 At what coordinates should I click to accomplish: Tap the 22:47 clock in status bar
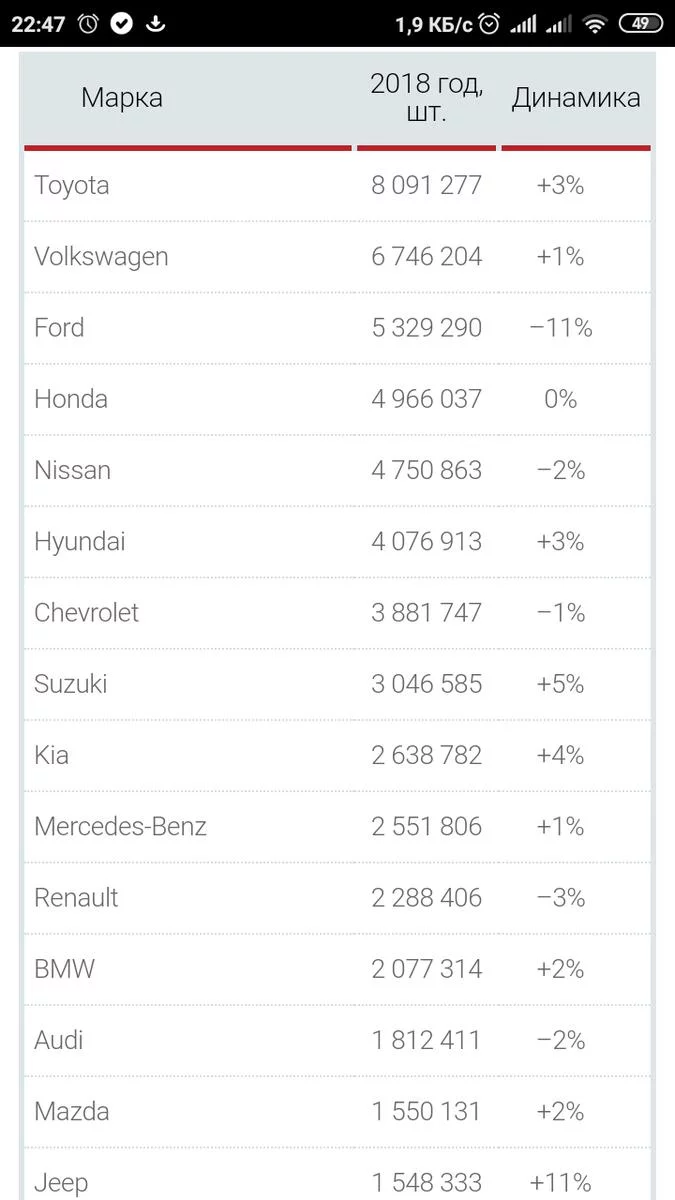(38, 24)
